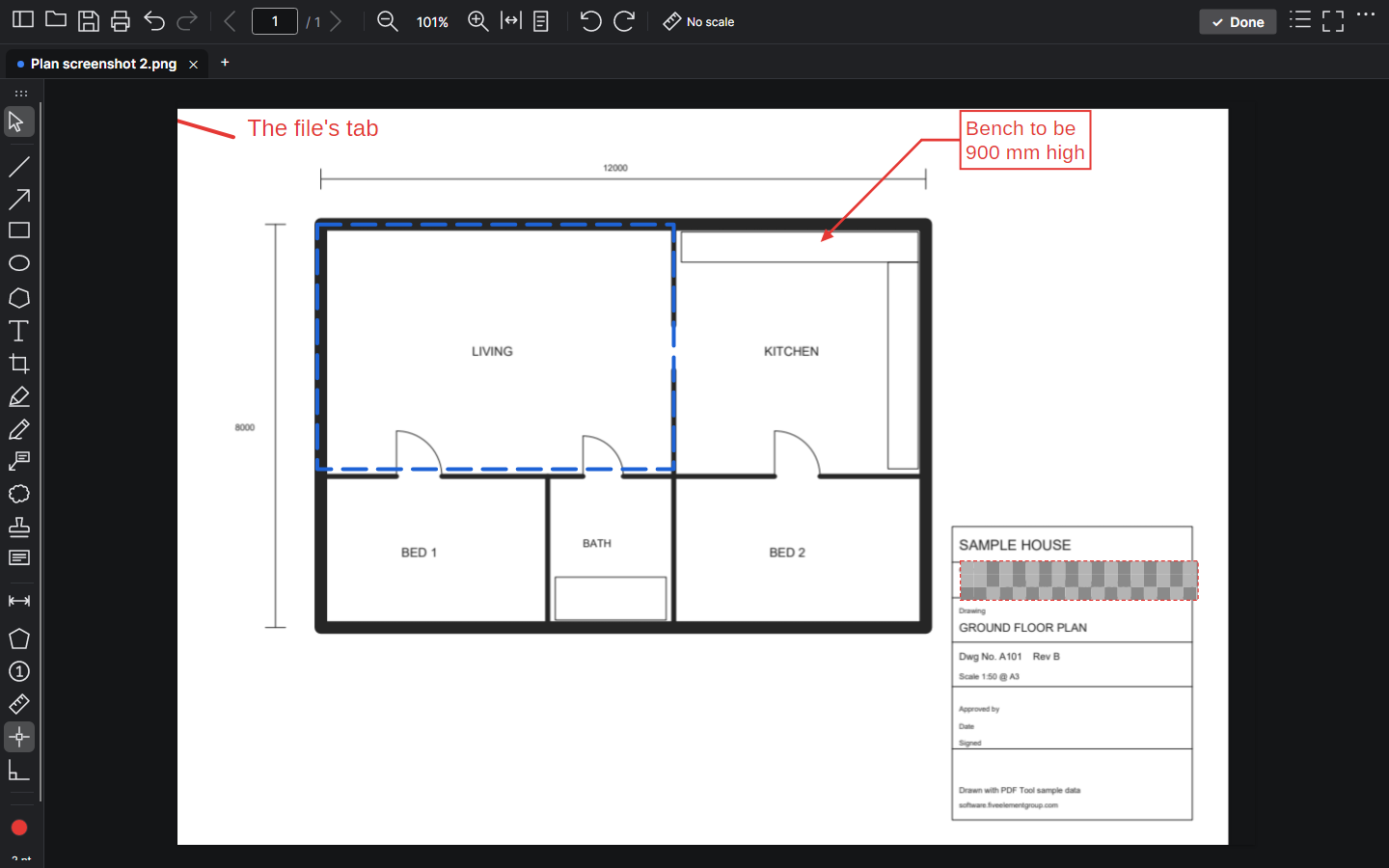Click the 101% zoom level value
Viewport: 1389px width, 868px height.
pos(432,22)
